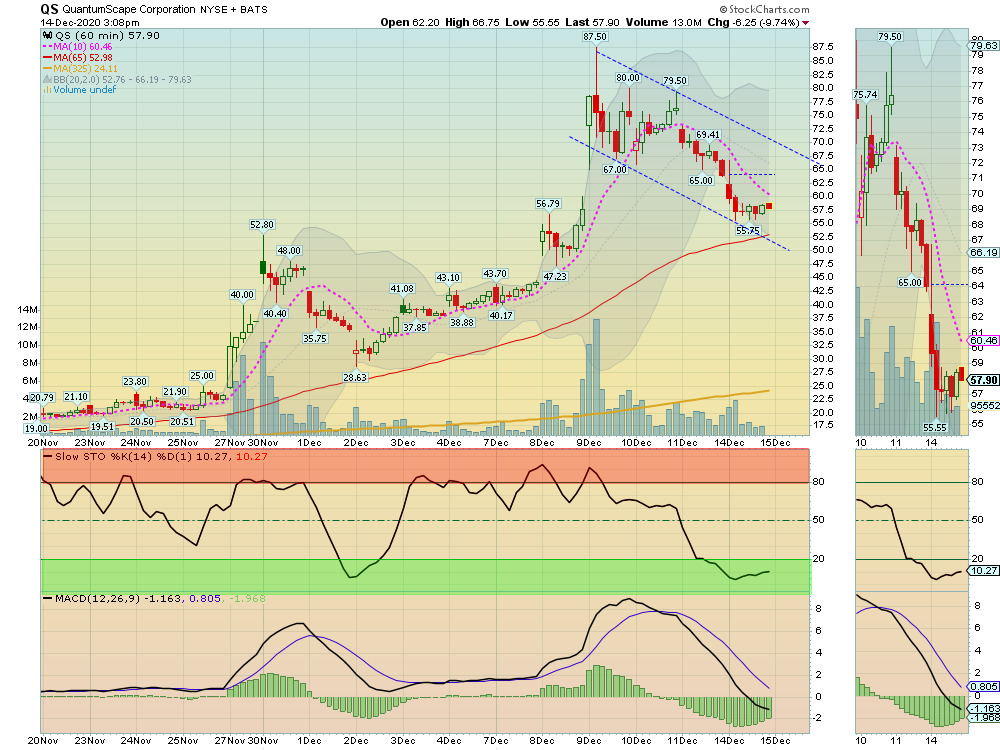Click the 23.80 price label
The image size is (1000, 750).
(135, 381)
